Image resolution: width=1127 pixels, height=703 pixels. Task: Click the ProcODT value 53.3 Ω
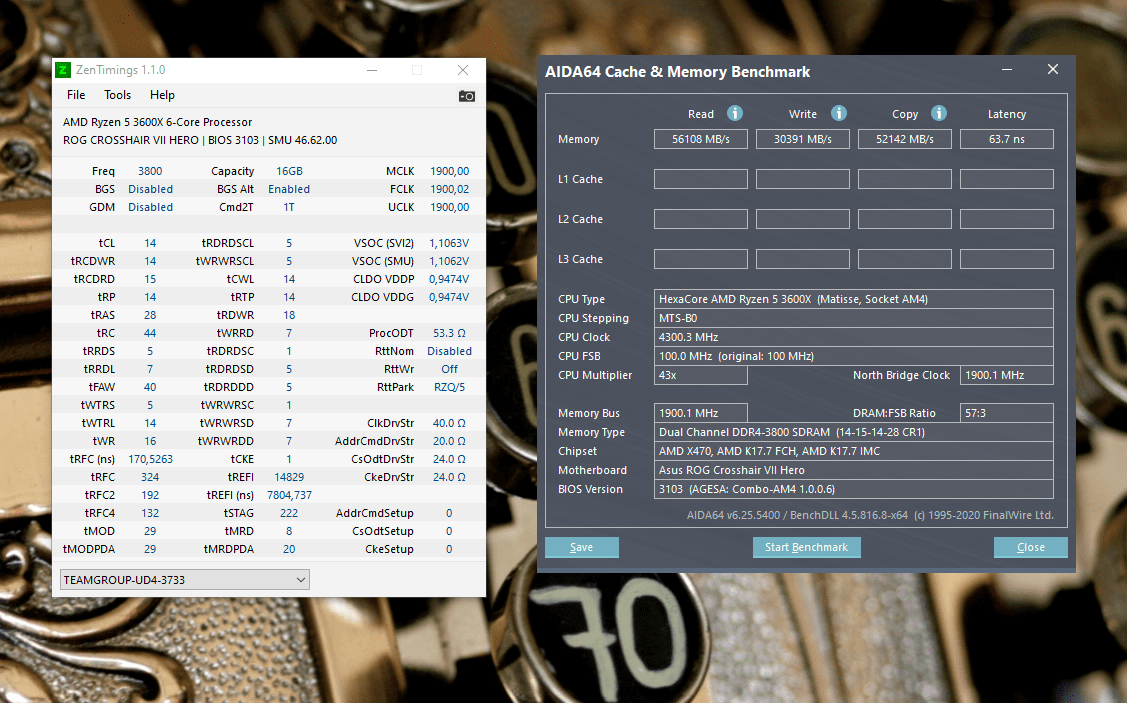click(x=449, y=333)
